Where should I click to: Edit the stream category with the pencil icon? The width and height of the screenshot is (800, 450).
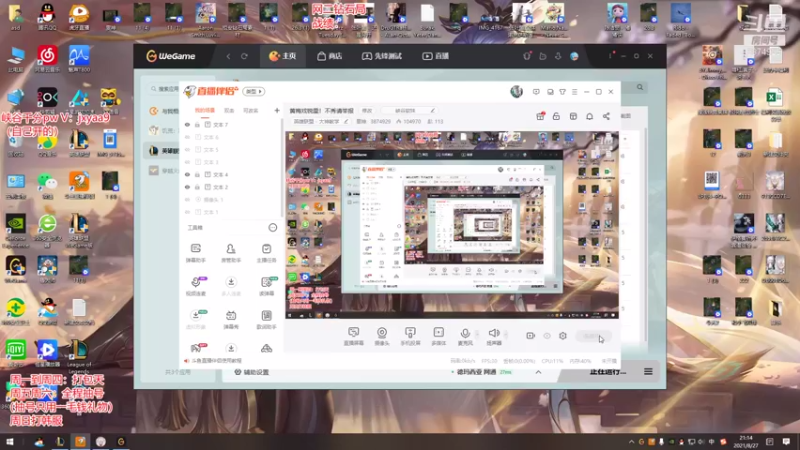coord(346,121)
